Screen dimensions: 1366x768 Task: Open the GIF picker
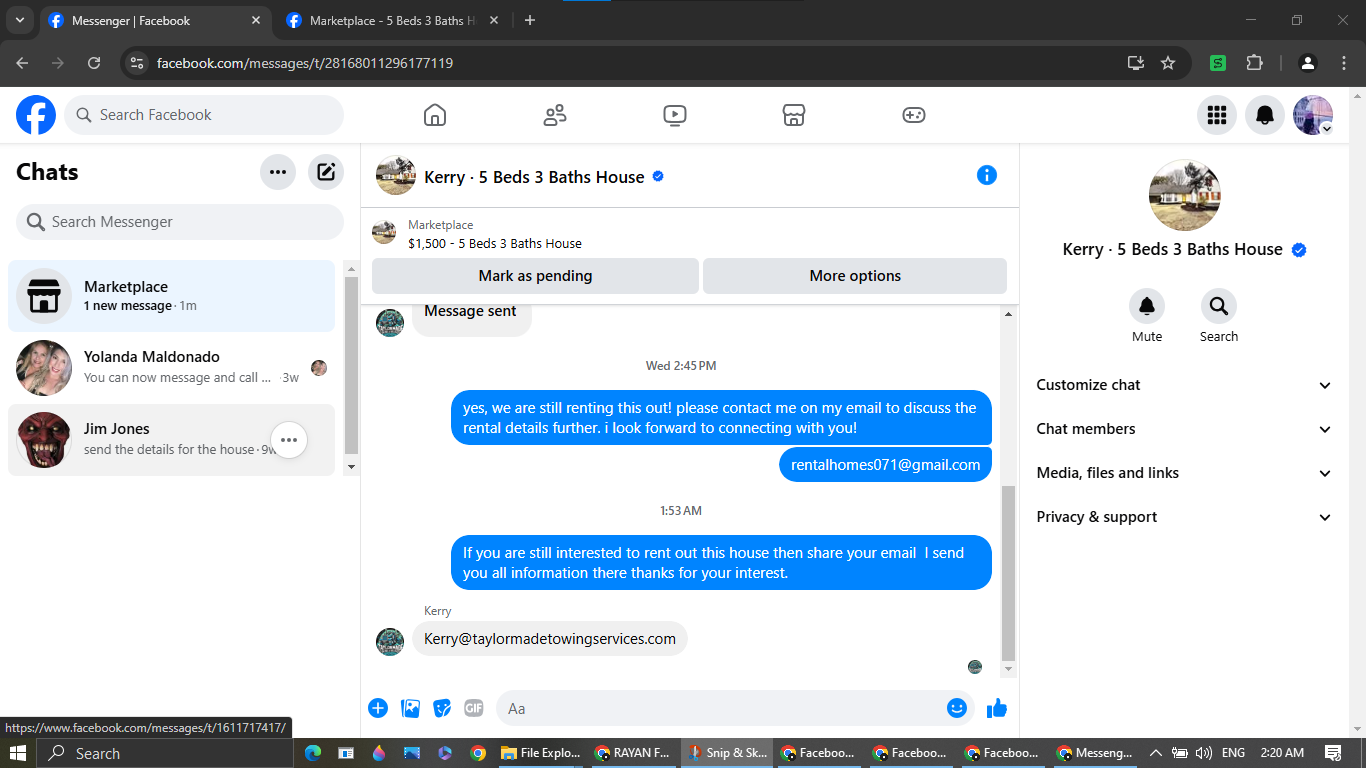click(474, 708)
